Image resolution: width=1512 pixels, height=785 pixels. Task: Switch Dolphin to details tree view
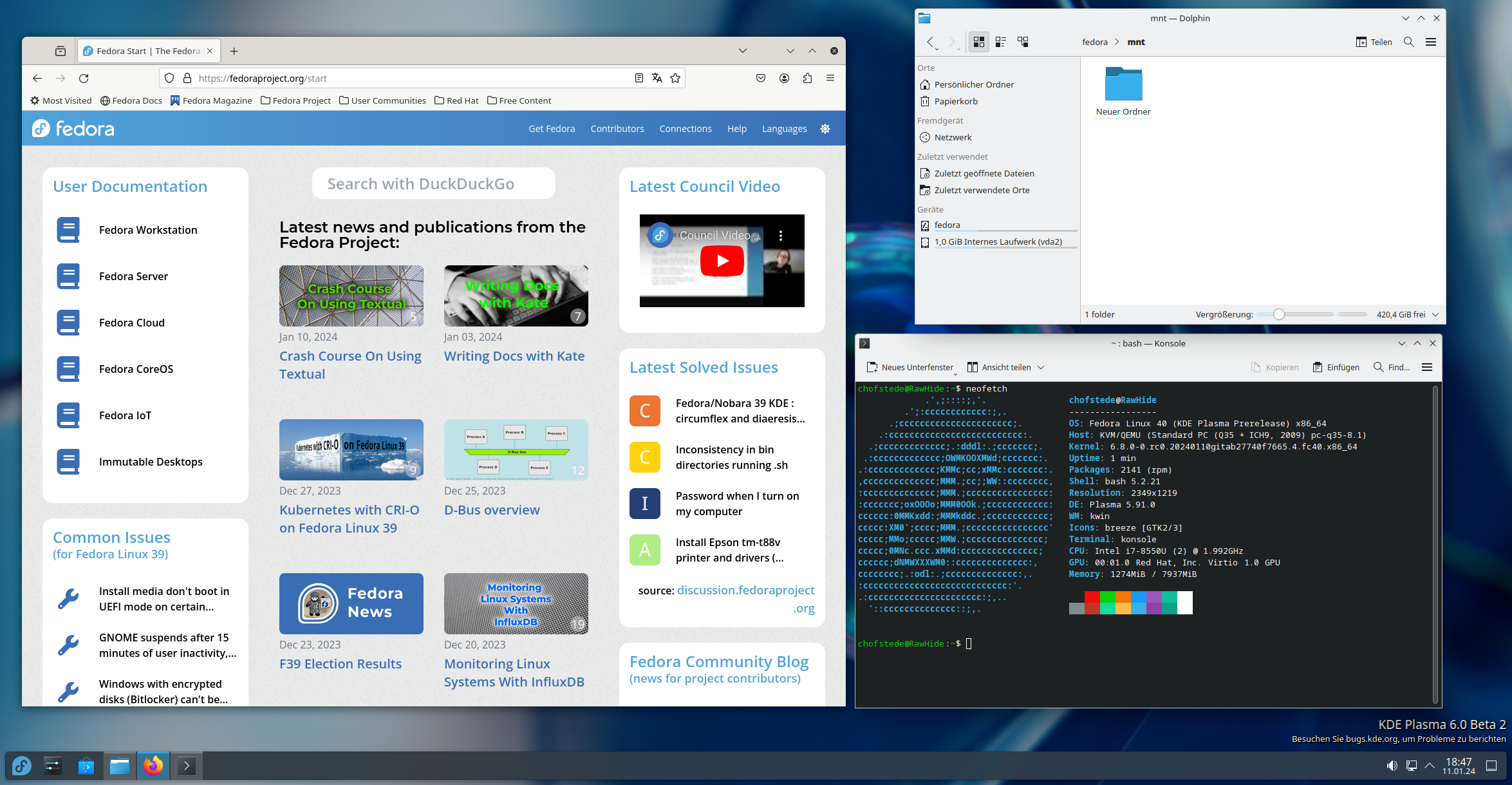[1023, 42]
